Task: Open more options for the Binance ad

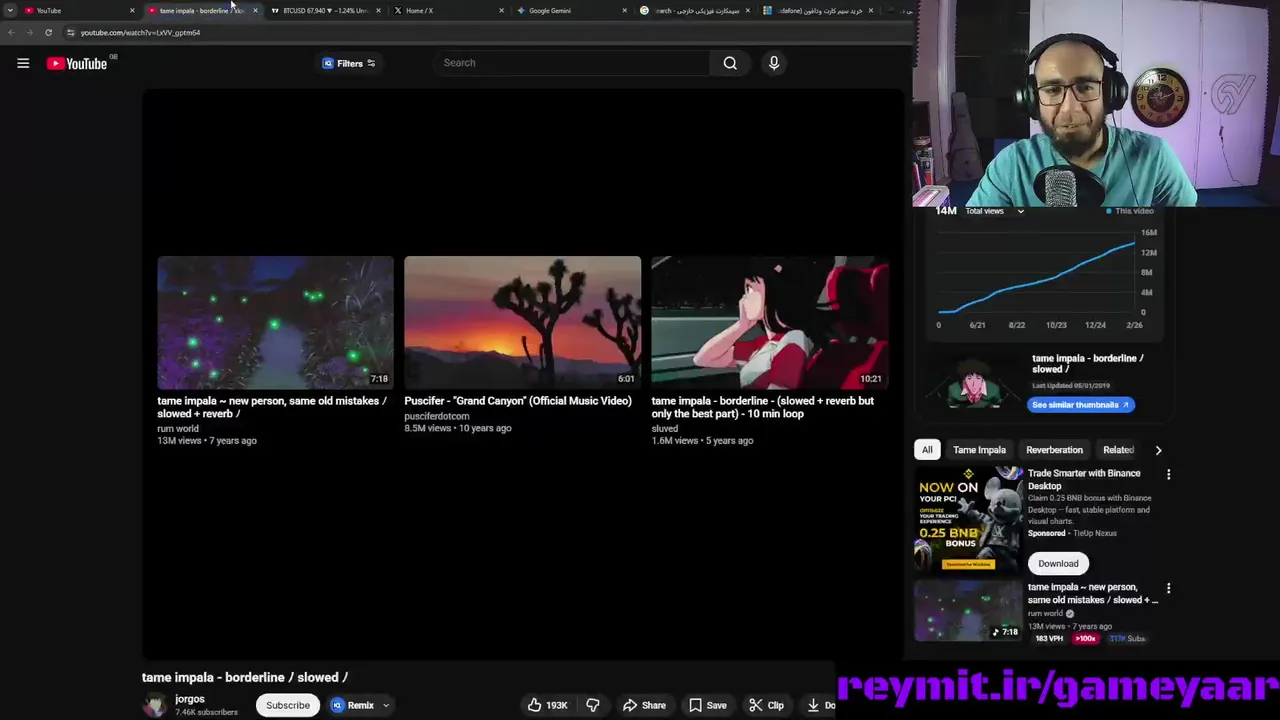Action: [x=1168, y=474]
